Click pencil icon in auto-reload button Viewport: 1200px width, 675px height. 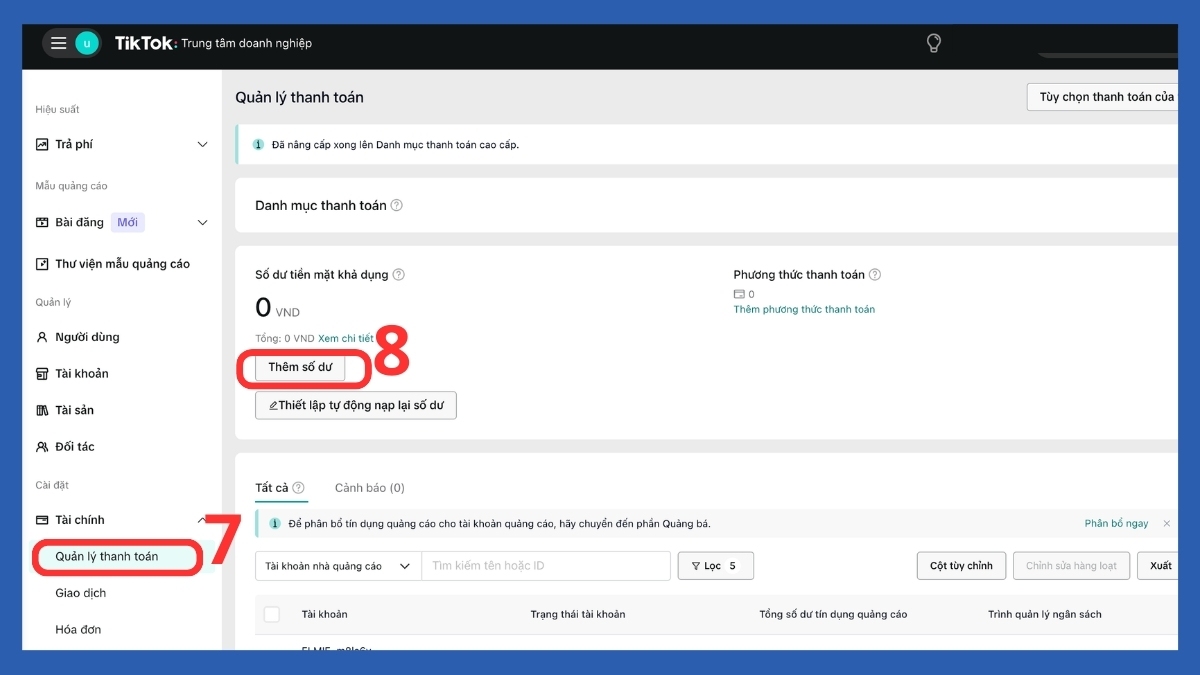pyautogui.click(x=273, y=406)
